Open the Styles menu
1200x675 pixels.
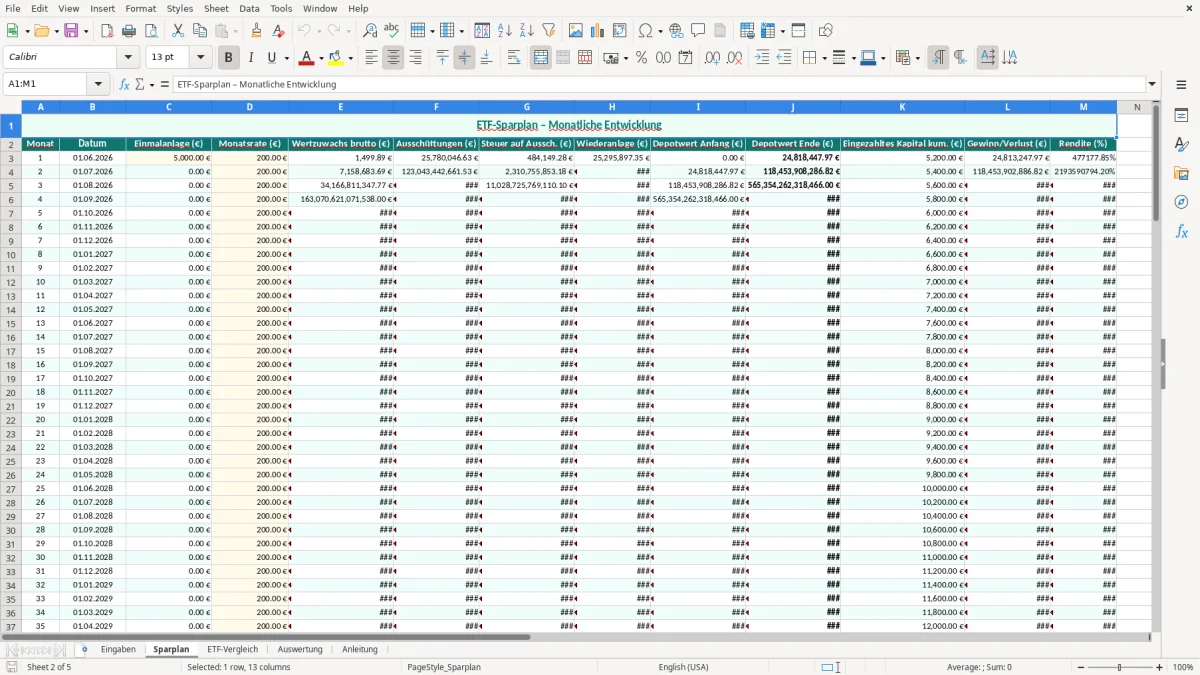coord(180,8)
